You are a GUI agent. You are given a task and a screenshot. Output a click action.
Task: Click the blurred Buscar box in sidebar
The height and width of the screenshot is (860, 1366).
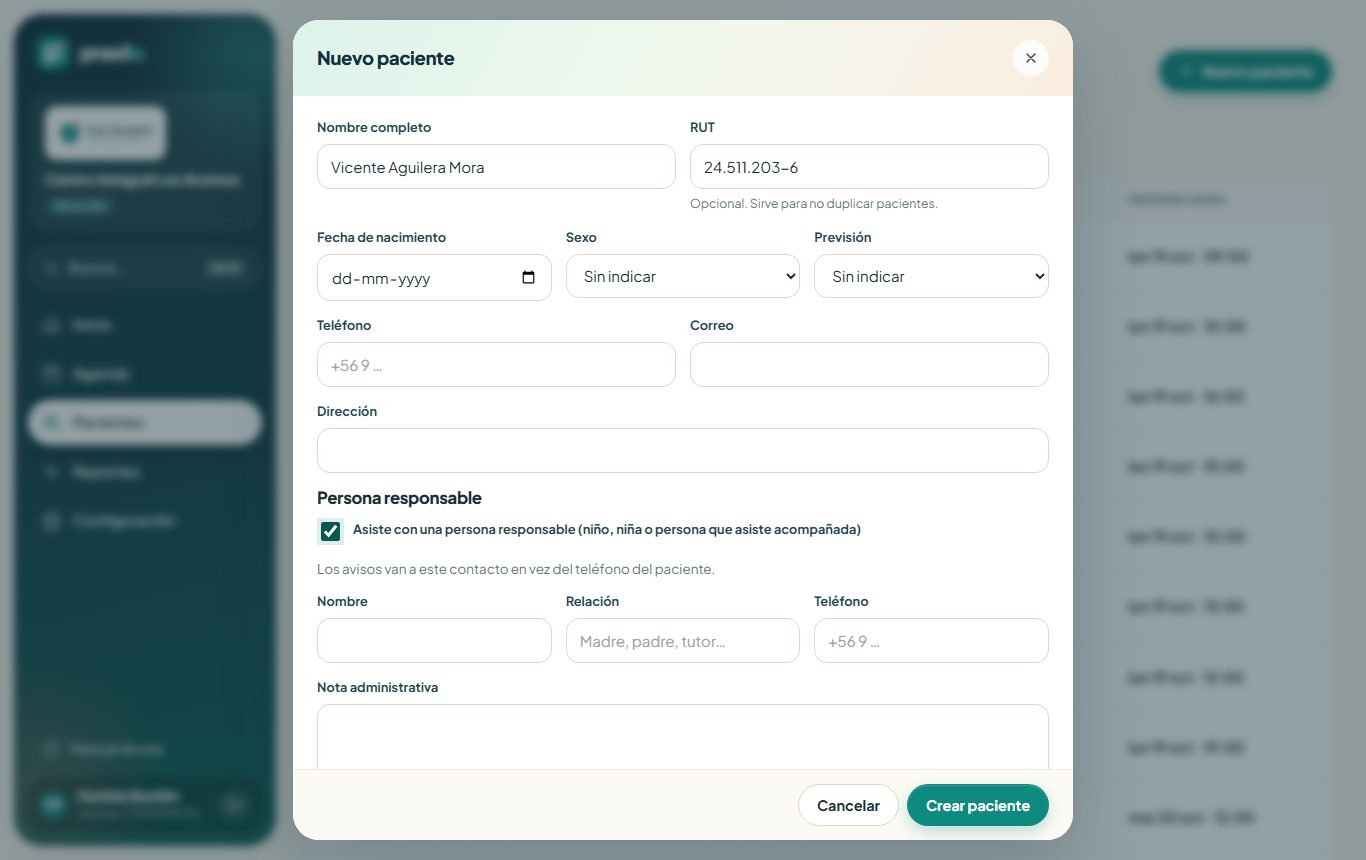[x=145, y=268]
